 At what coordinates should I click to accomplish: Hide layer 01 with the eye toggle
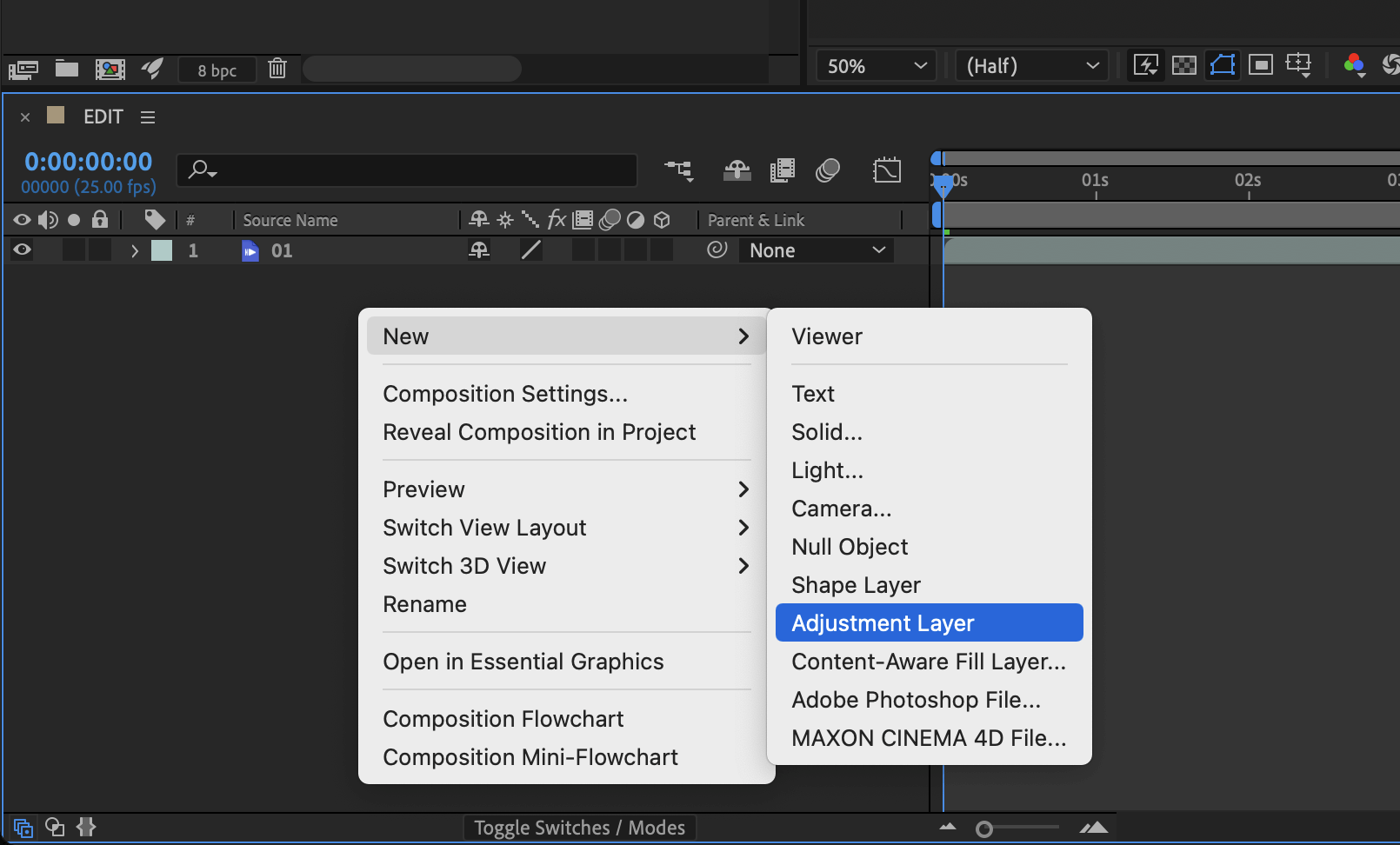tap(22, 250)
